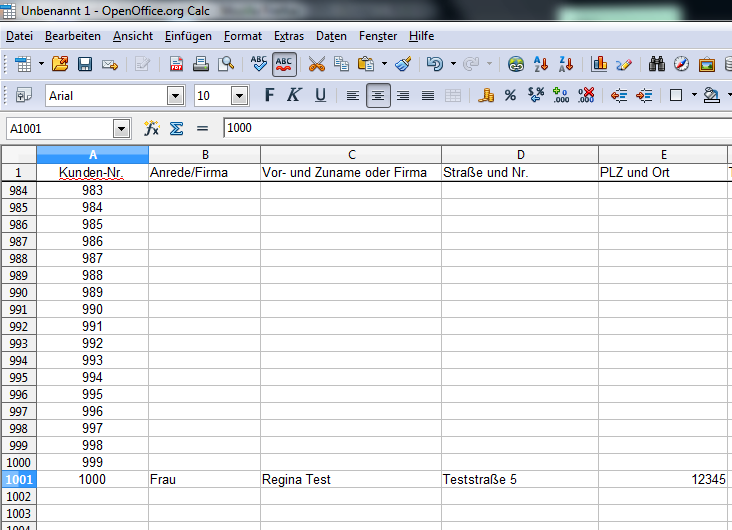The height and width of the screenshot is (530, 732).
Task: Select column C header
Action: 351,155
